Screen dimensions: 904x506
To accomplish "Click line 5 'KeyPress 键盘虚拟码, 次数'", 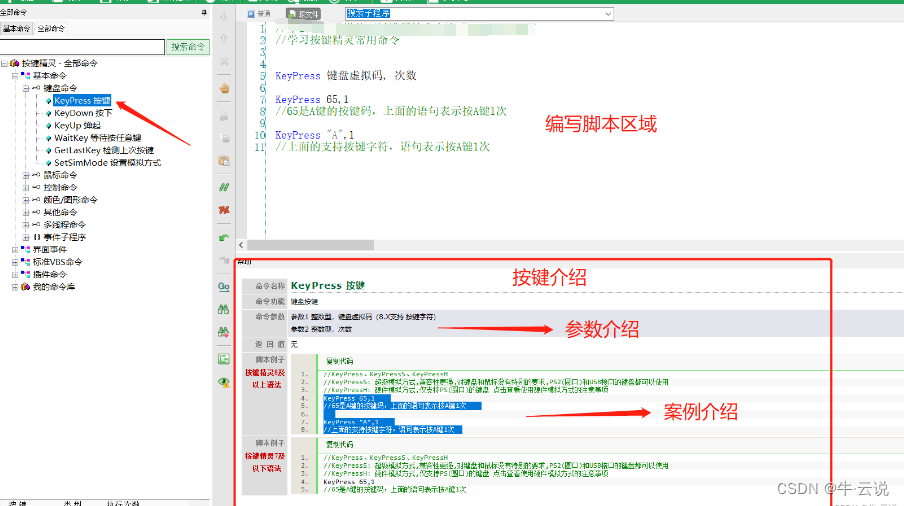I will [345, 75].
